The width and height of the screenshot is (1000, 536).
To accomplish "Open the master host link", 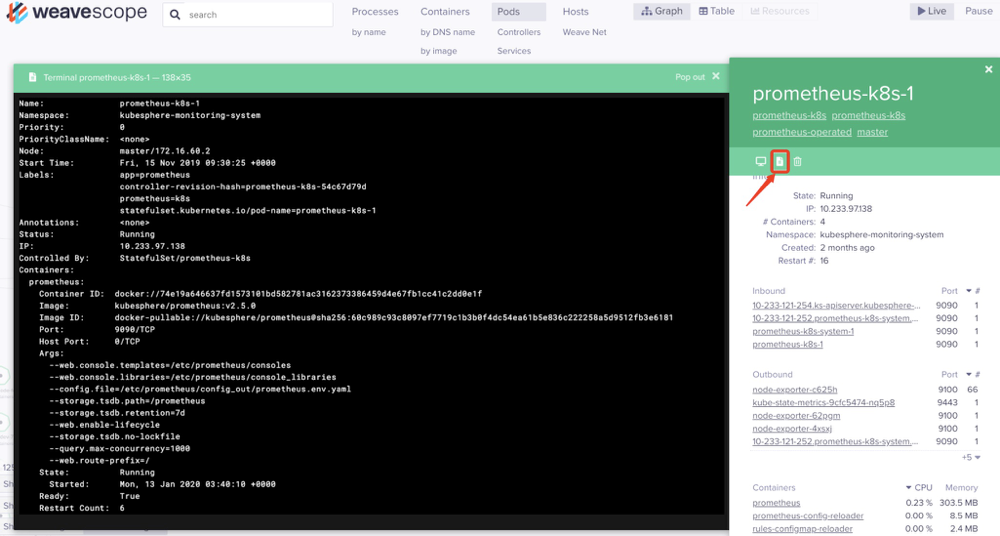I will [x=872, y=132].
